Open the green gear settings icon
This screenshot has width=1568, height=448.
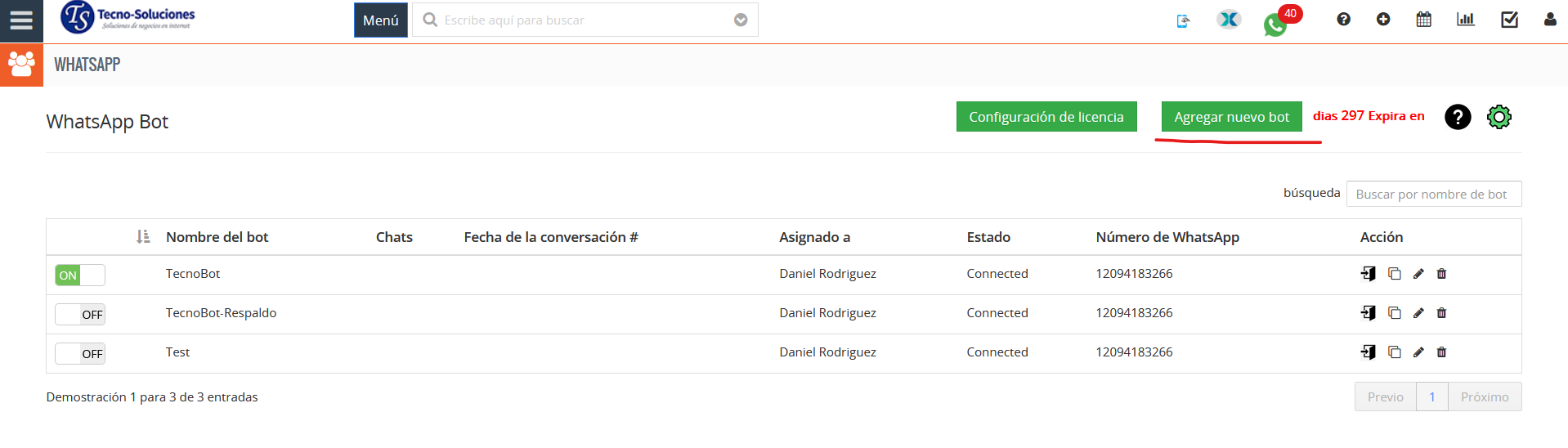click(1499, 117)
